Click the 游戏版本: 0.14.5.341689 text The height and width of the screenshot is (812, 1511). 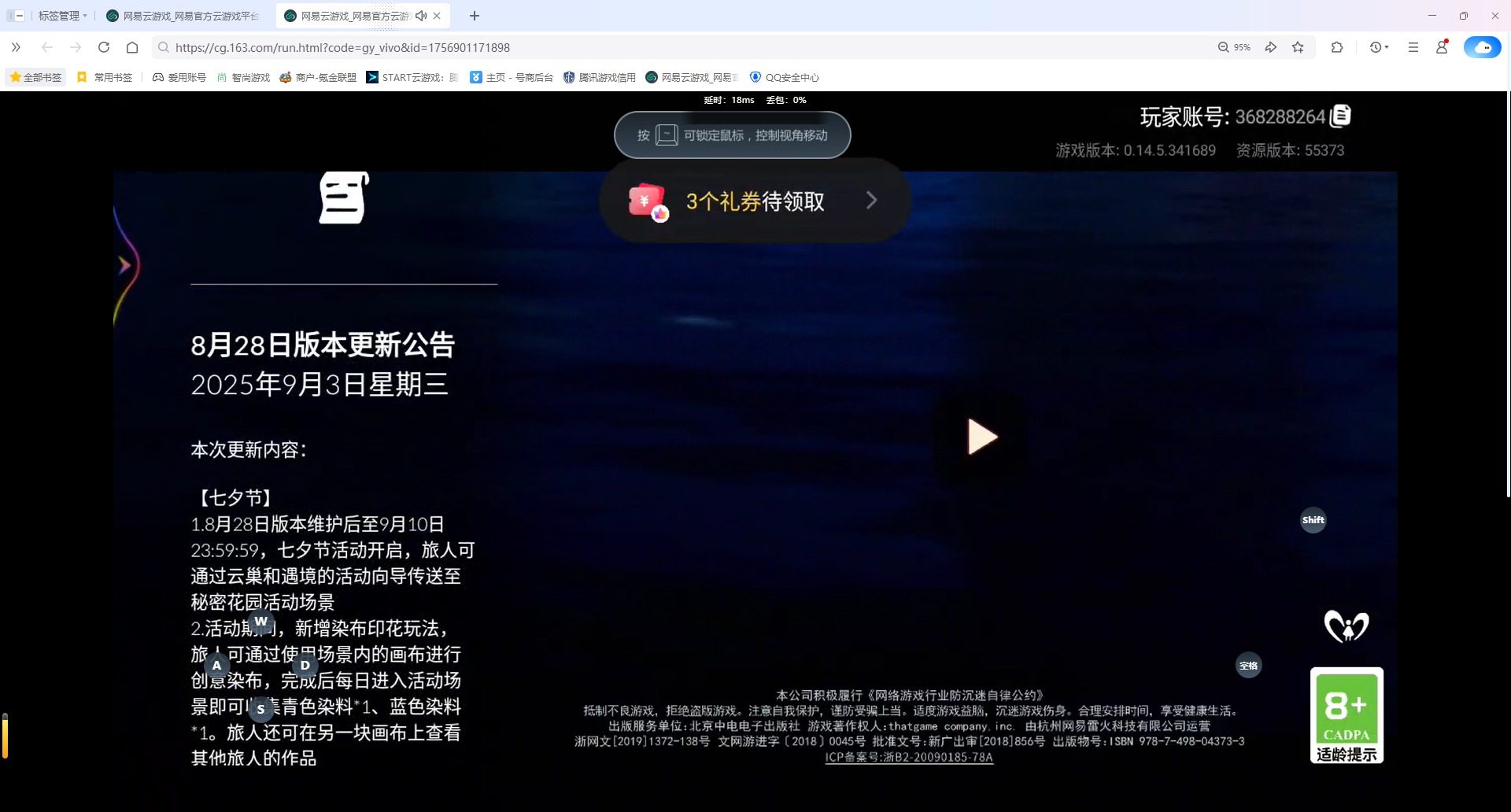1135,150
